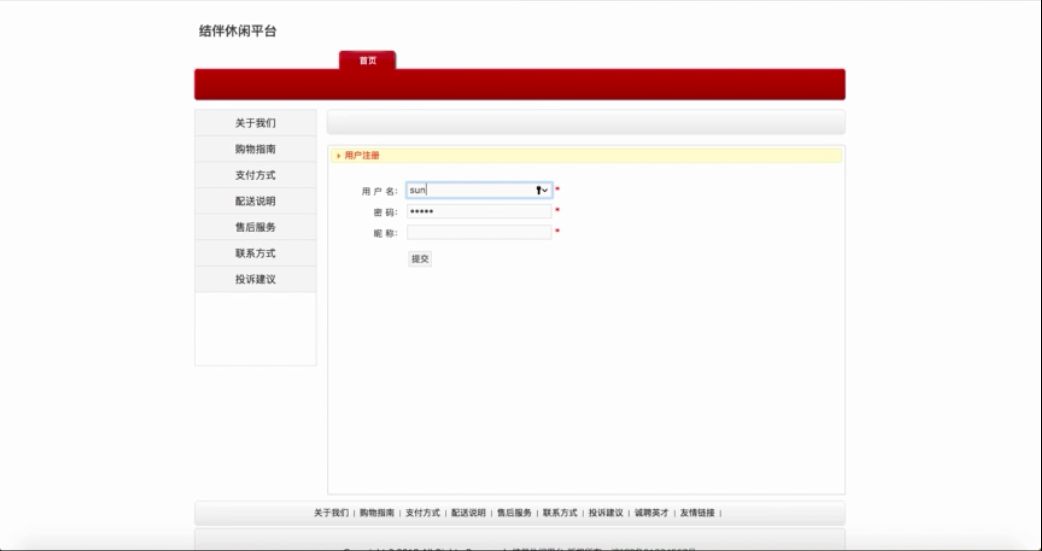Click the 用户名 field label
This screenshot has height=551, width=1042.
pyautogui.click(x=379, y=191)
